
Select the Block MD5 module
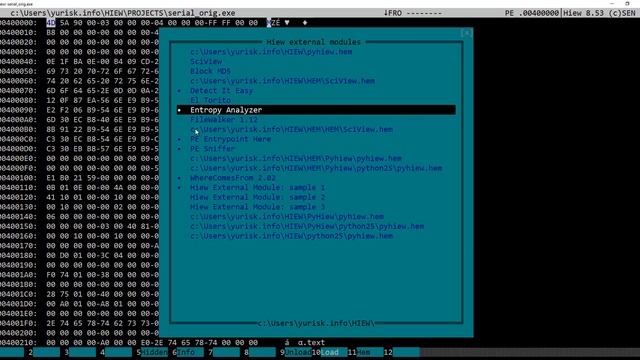(210, 71)
